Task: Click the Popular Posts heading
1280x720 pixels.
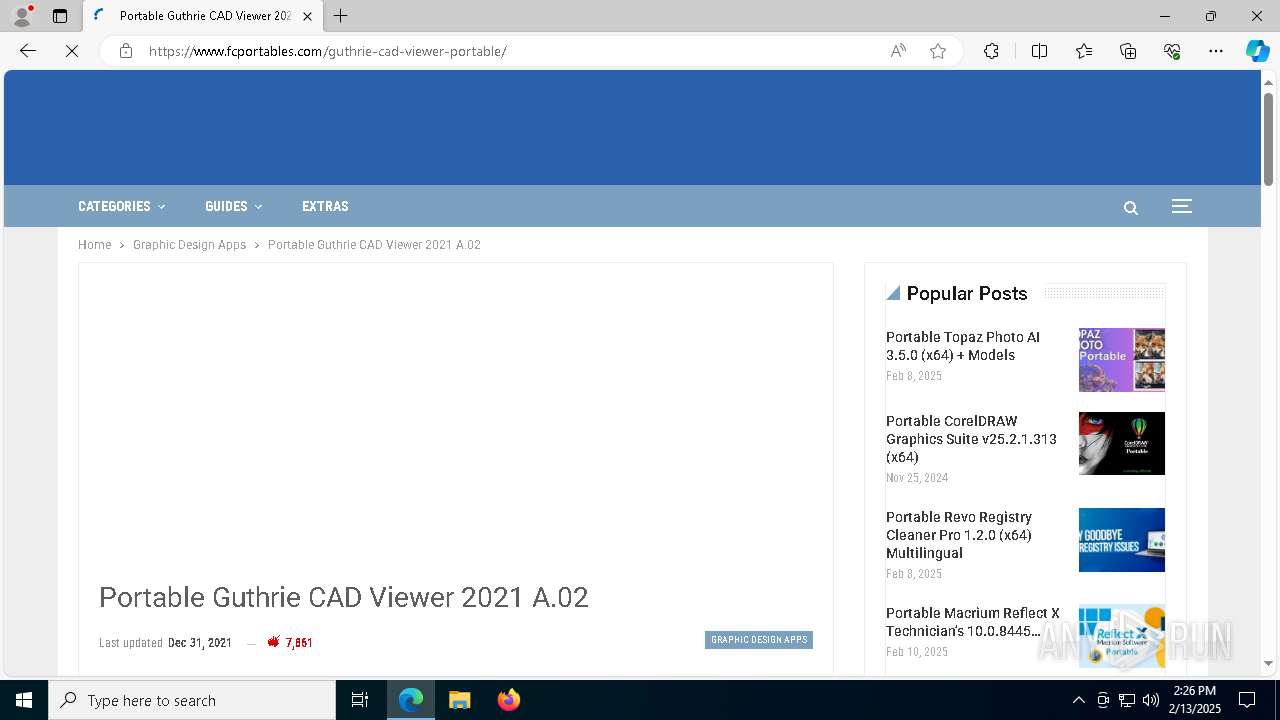Action: 967,293
